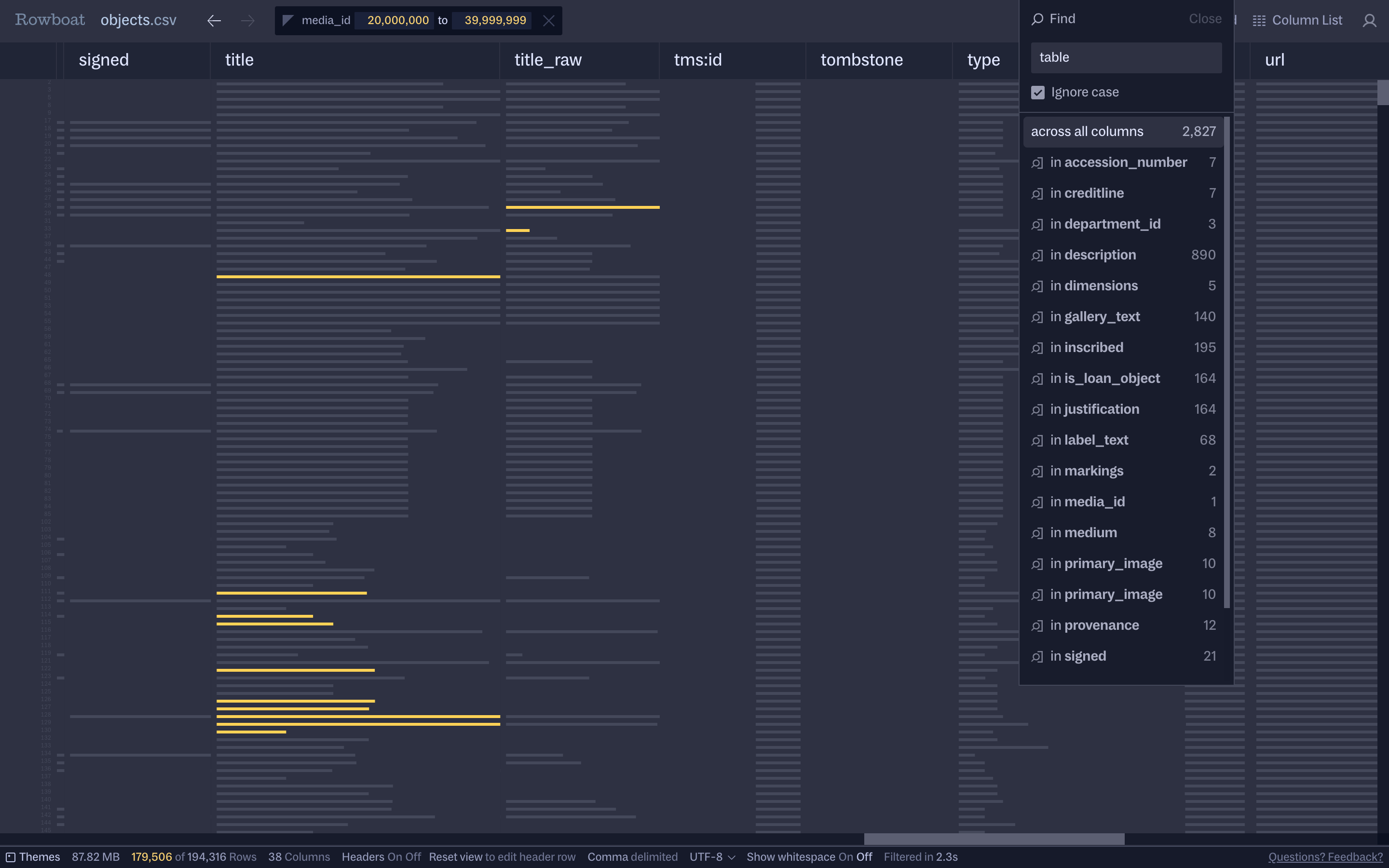Click the Themes icon in the status bar
The width and height of the screenshot is (1389, 868).
tap(10, 856)
